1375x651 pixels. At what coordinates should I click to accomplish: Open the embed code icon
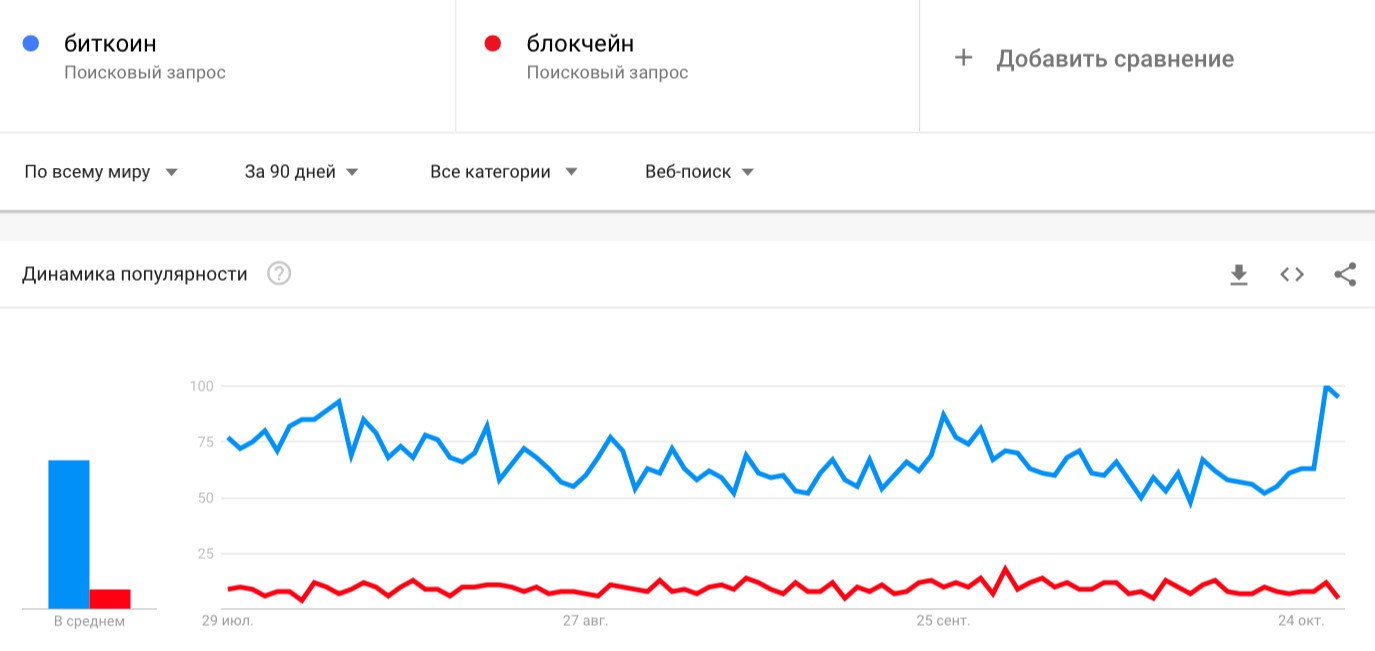tap(1292, 274)
